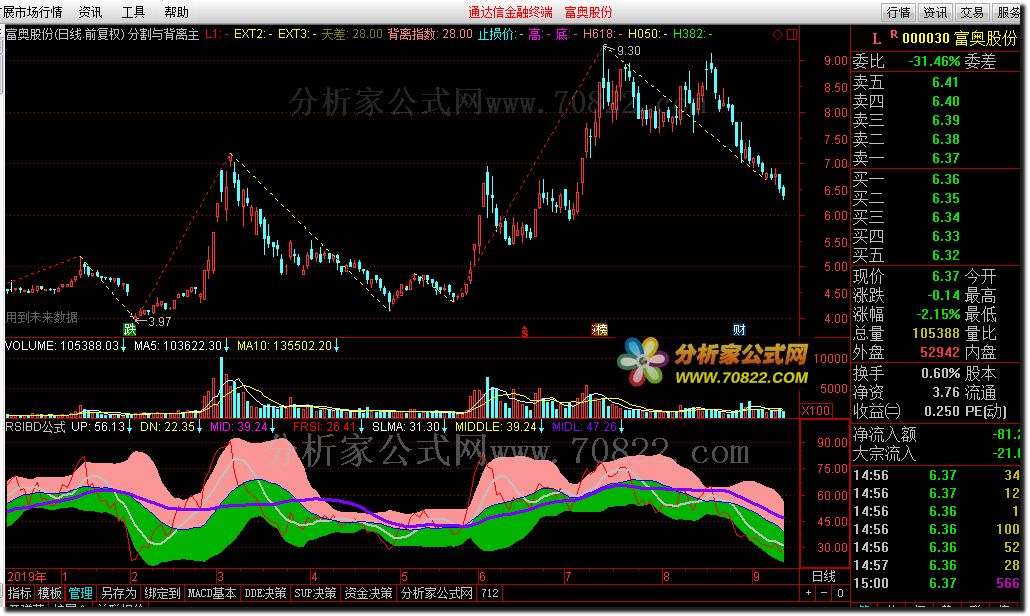
Task: Click the 712 tab in bottom bar
Action: (489, 593)
